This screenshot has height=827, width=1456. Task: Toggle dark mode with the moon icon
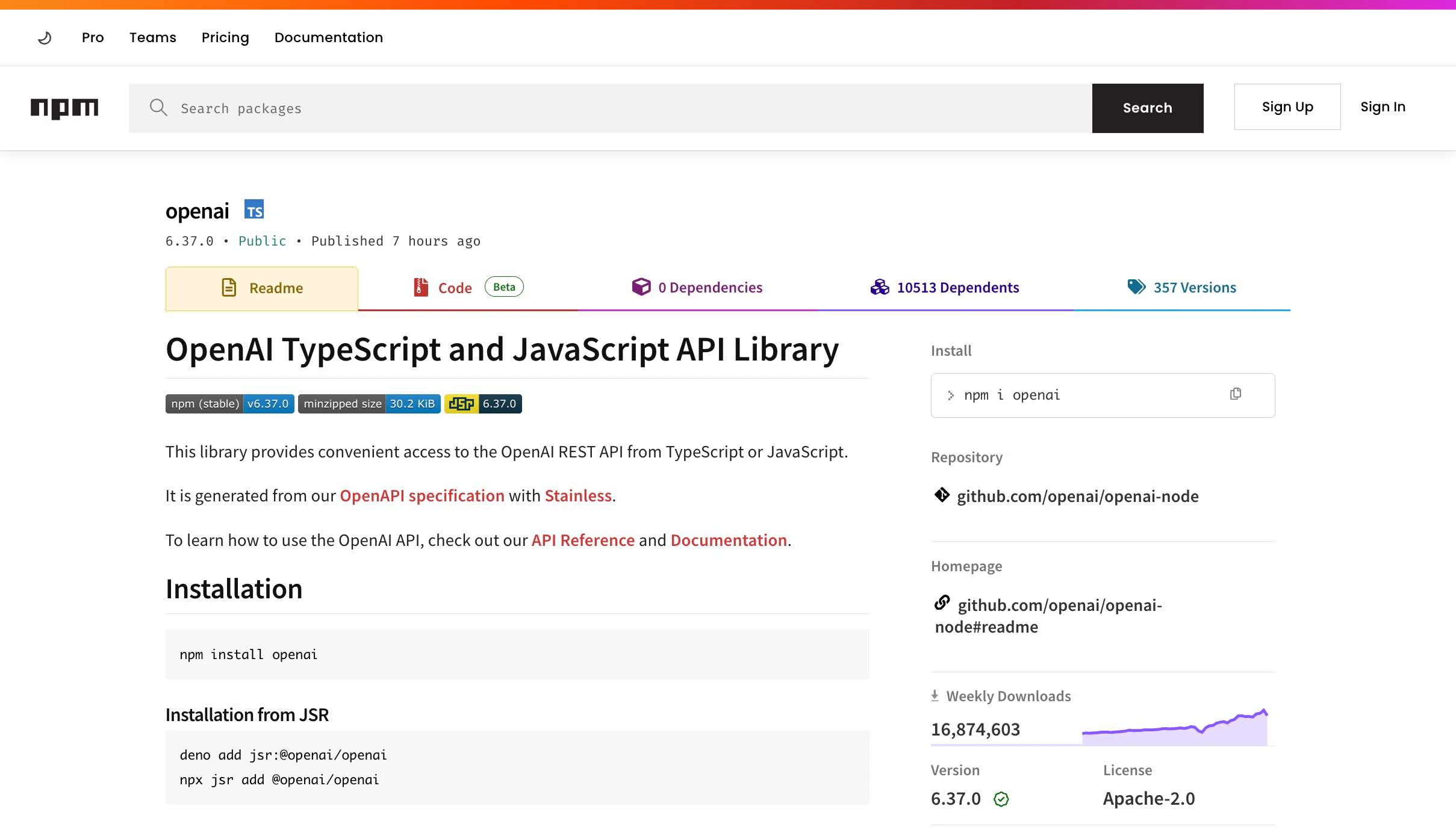point(45,38)
